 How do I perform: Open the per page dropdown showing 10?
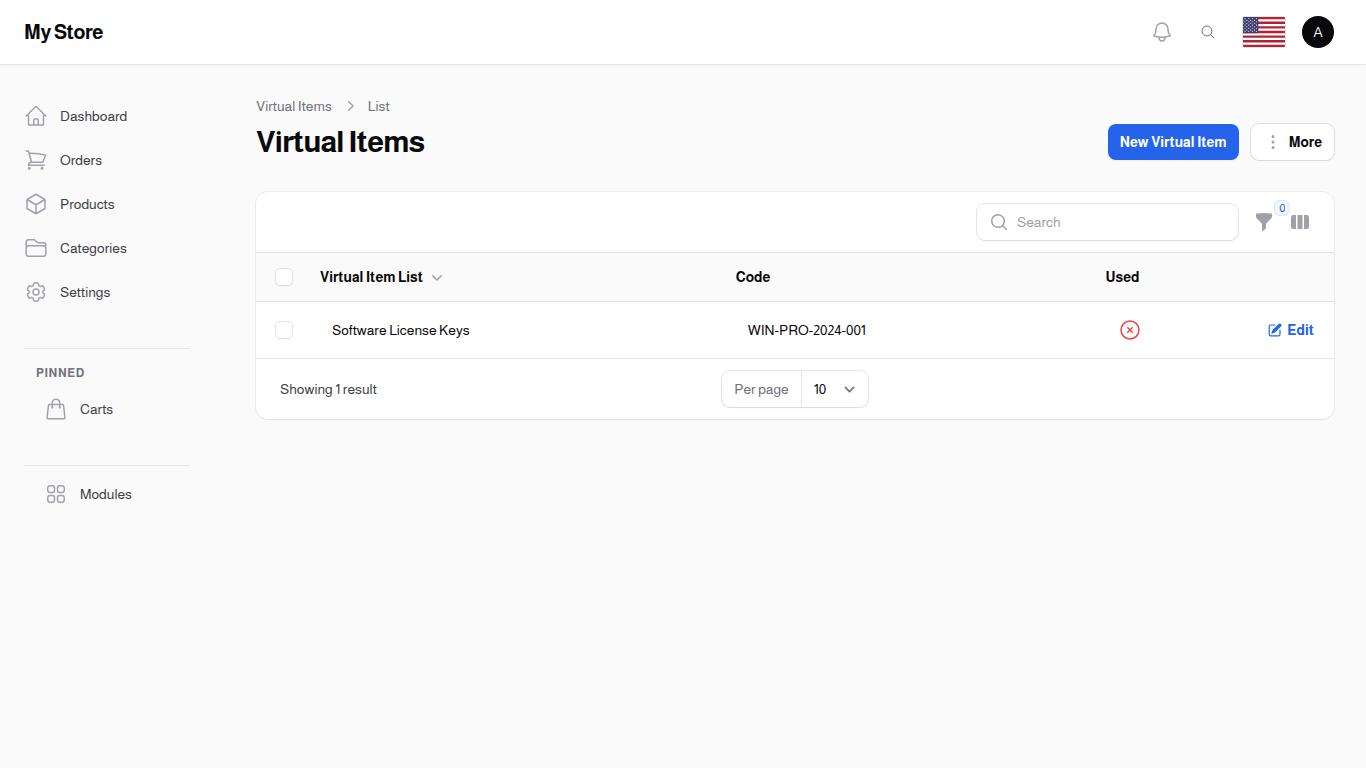(x=834, y=389)
